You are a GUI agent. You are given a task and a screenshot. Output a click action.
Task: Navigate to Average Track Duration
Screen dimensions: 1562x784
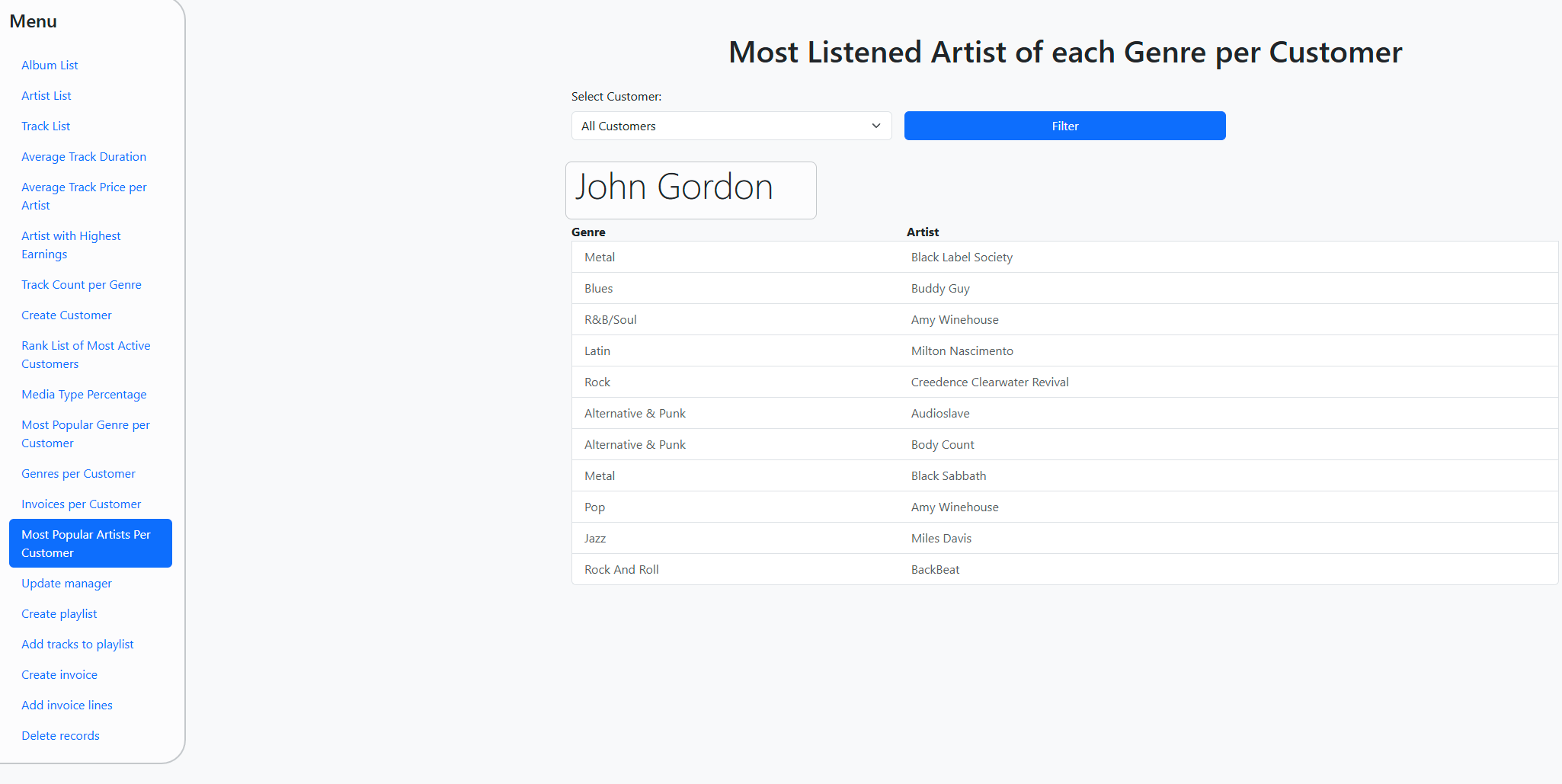click(x=84, y=157)
